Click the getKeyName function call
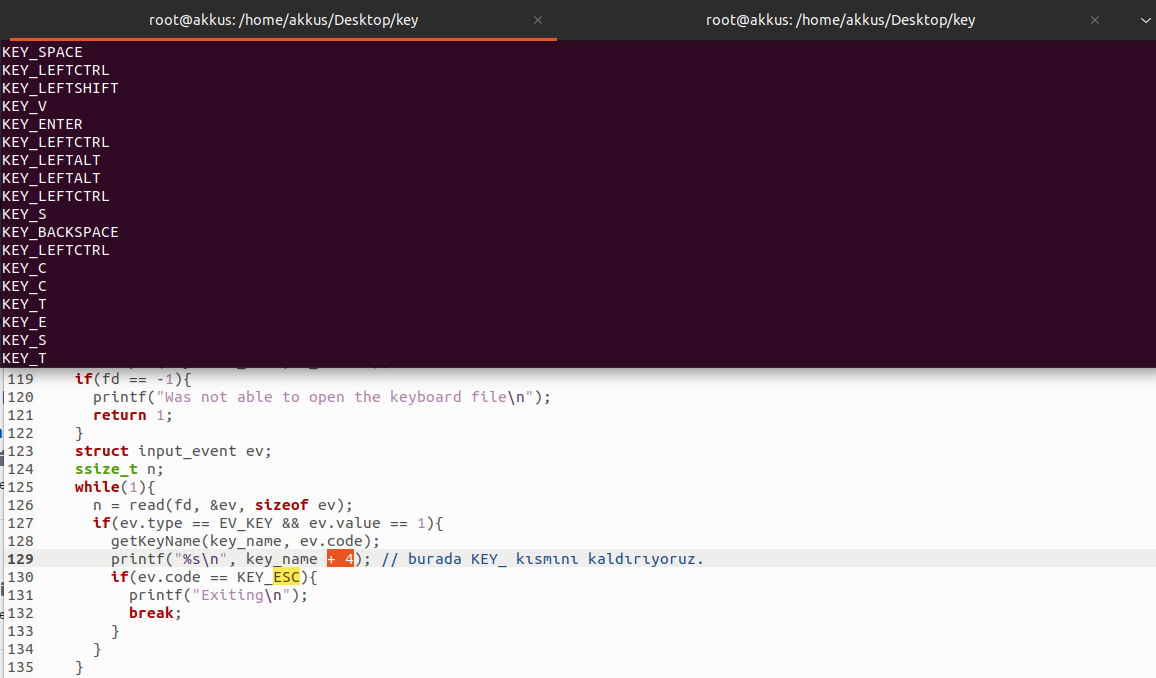This screenshot has width=1156, height=678. [x=155, y=541]
